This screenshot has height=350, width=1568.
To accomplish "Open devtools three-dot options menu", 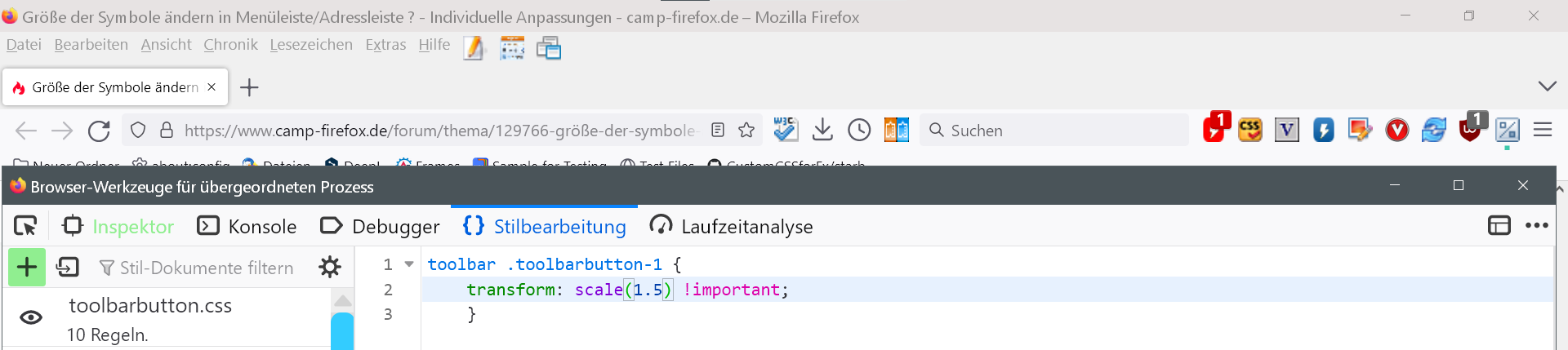I will (x=1536, y=226).
